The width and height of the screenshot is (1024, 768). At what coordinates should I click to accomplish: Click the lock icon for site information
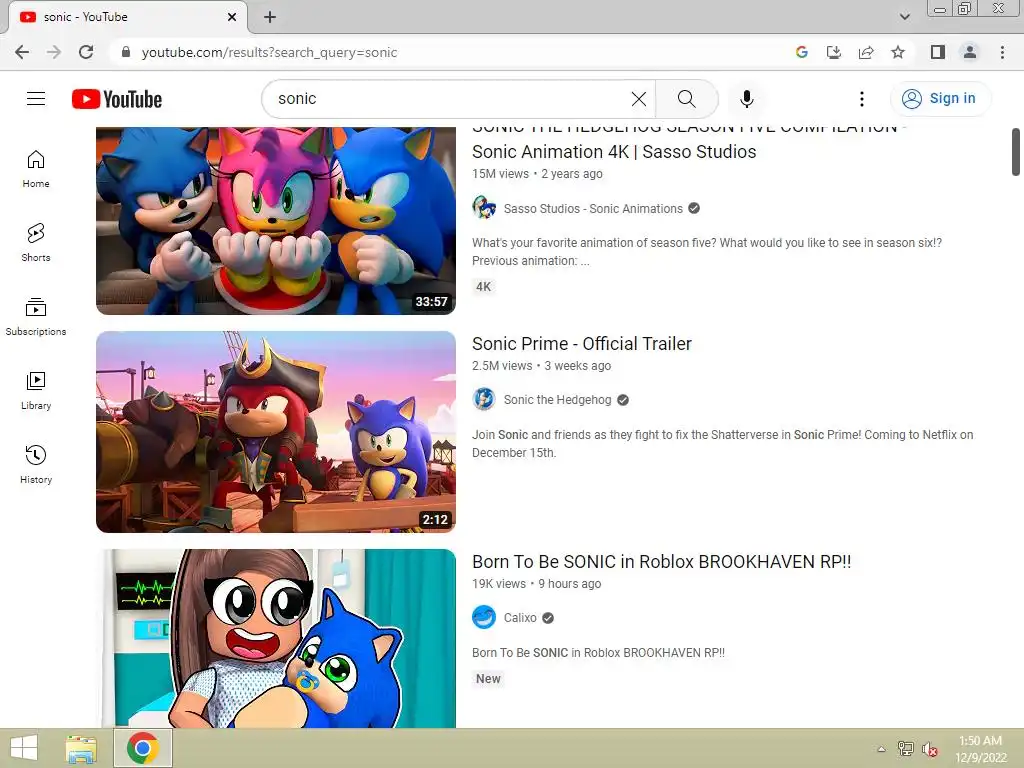(126, 52)
